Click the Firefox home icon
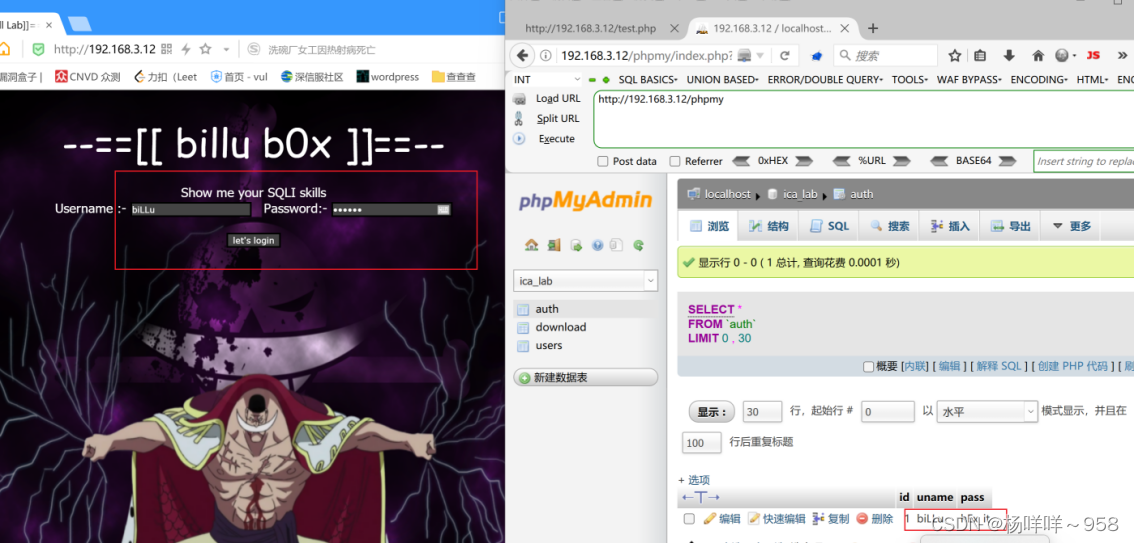1134x543 pixels. click(1038, 56)
